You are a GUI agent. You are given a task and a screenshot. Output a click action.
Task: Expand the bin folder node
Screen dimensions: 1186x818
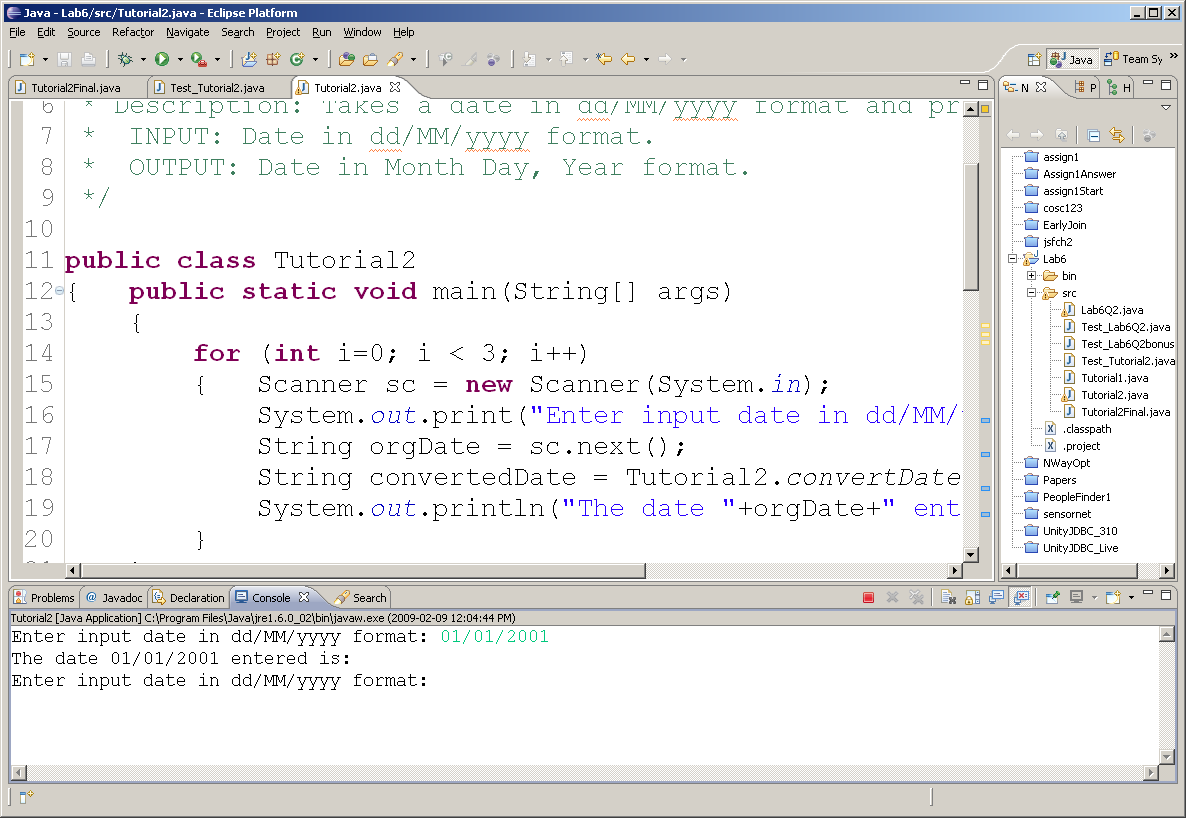tap(1031, 275)
